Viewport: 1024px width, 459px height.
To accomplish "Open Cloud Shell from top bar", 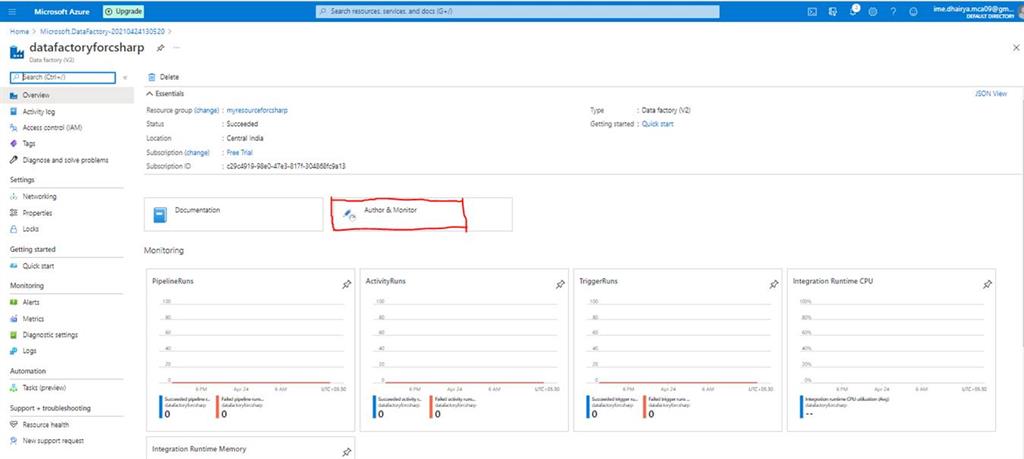I will pyautogui.click(x=812, y=12).
